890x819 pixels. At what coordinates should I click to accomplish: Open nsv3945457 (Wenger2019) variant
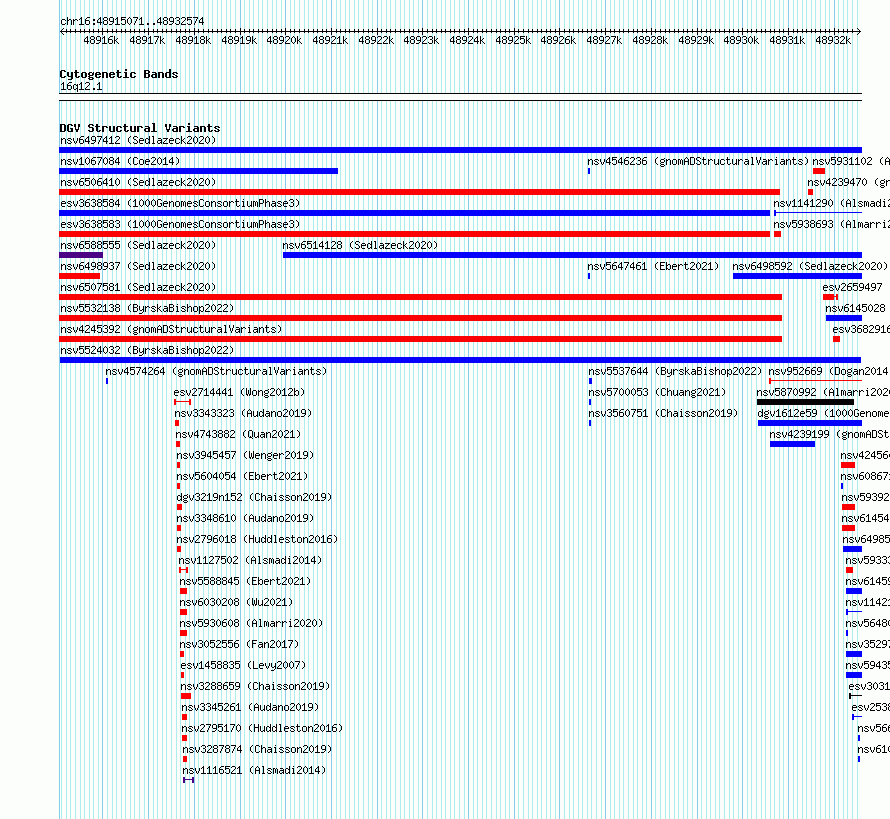pos(245,455)
